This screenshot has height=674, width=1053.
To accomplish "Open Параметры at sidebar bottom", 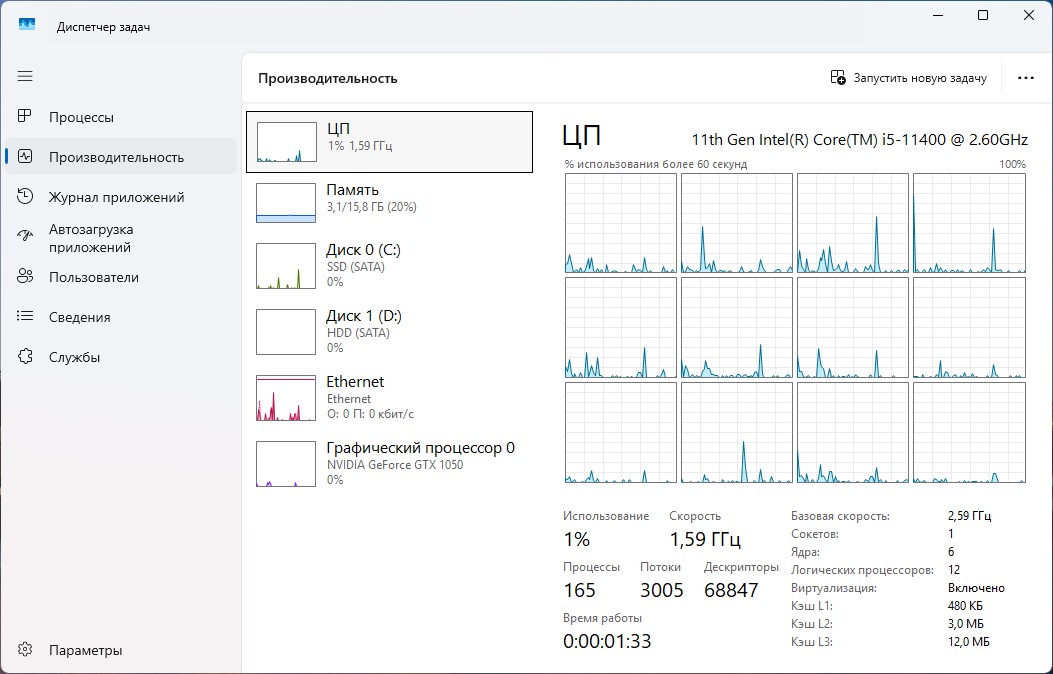I will coord(121,650).
